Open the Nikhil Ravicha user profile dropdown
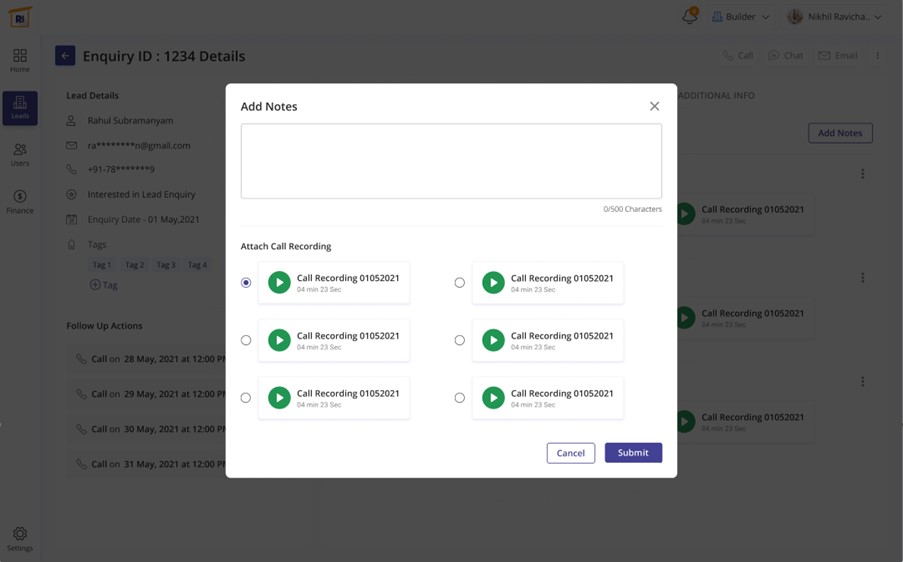The height and width of the screenshot is (562, 903). point(835,17)
